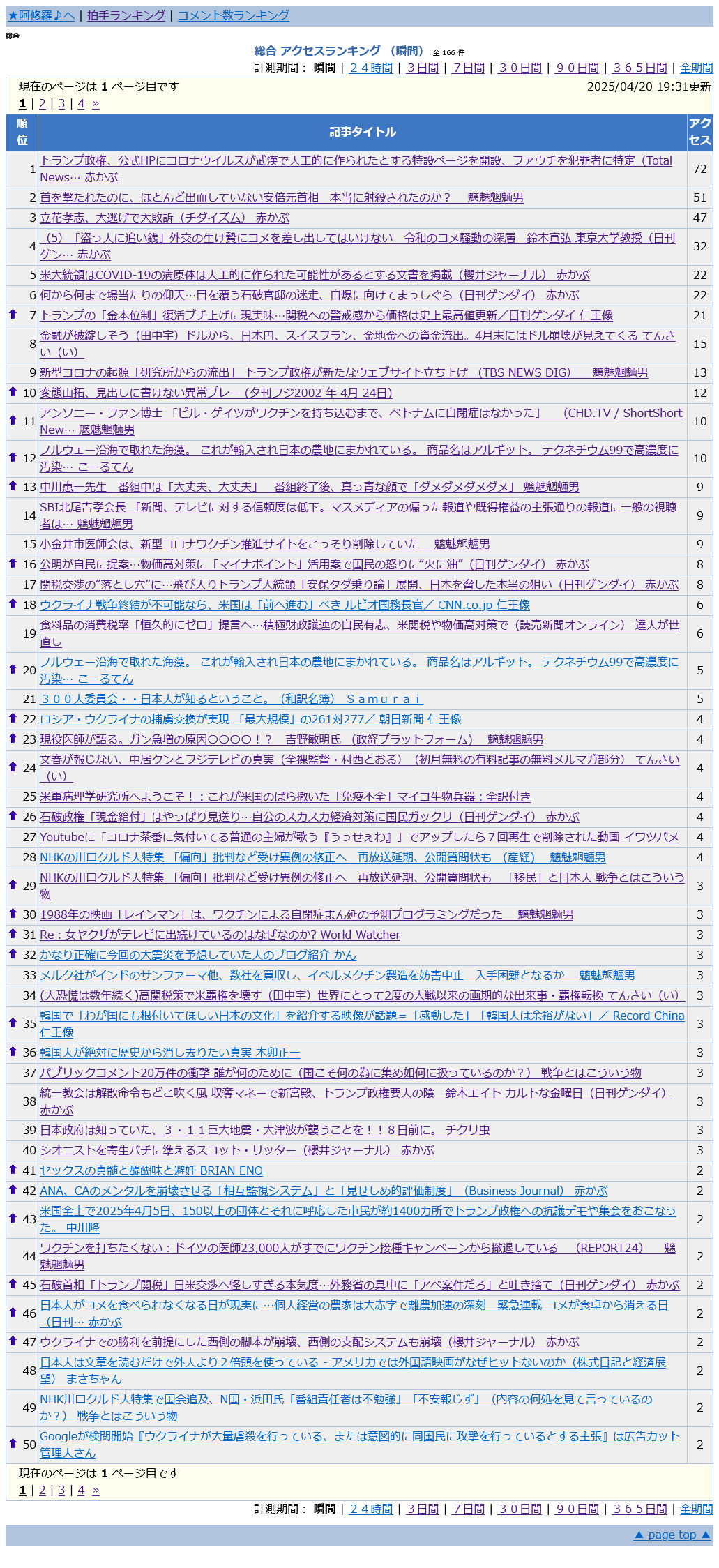Click the up-arrow icon beside rank 36
The width and height of the screenshot is (719, 1568).
click(13, 1051)
